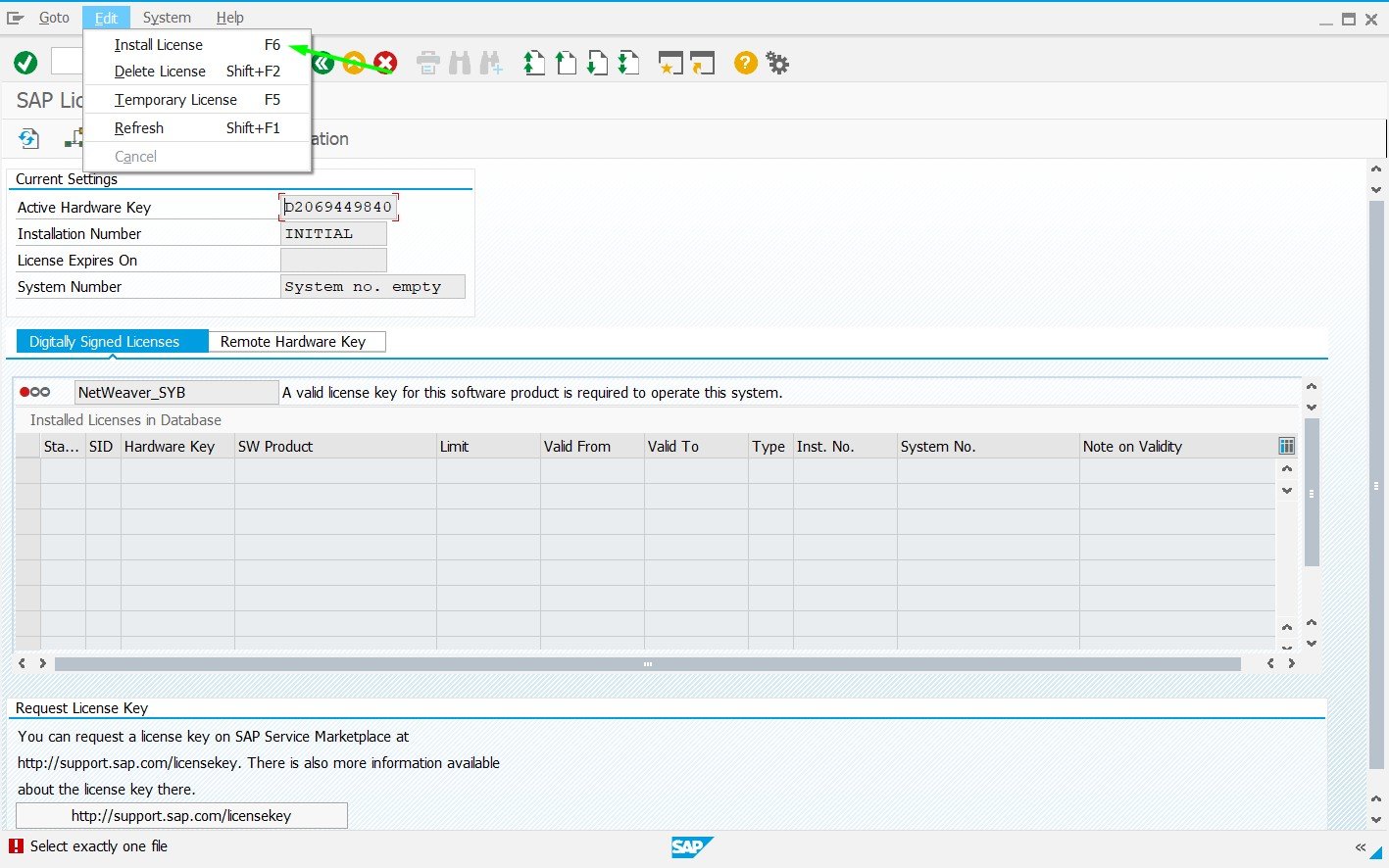
Task: Click the Active Hardware Key field
Action: pos(339,207)
